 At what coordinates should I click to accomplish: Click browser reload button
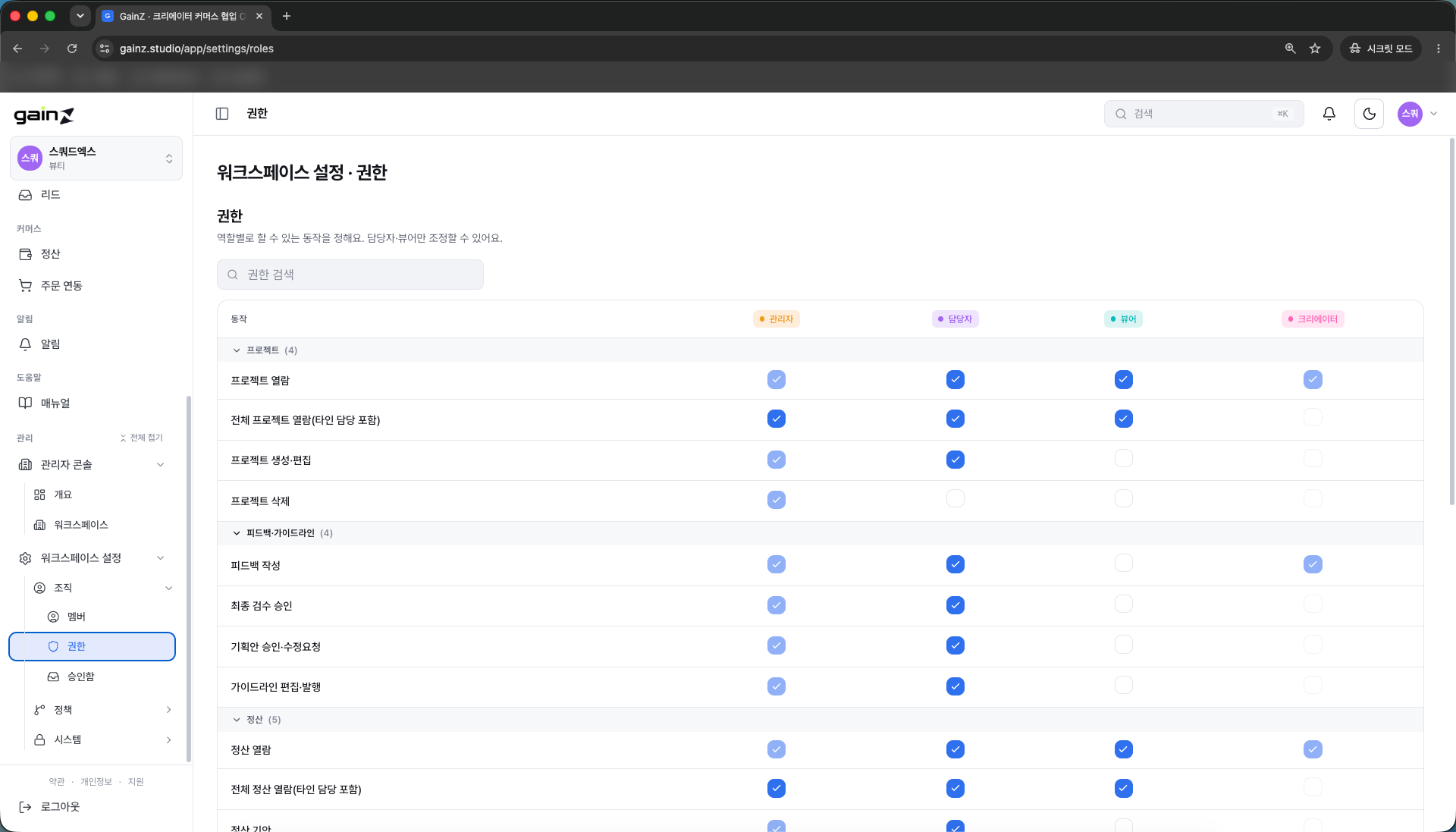[72, 49]
